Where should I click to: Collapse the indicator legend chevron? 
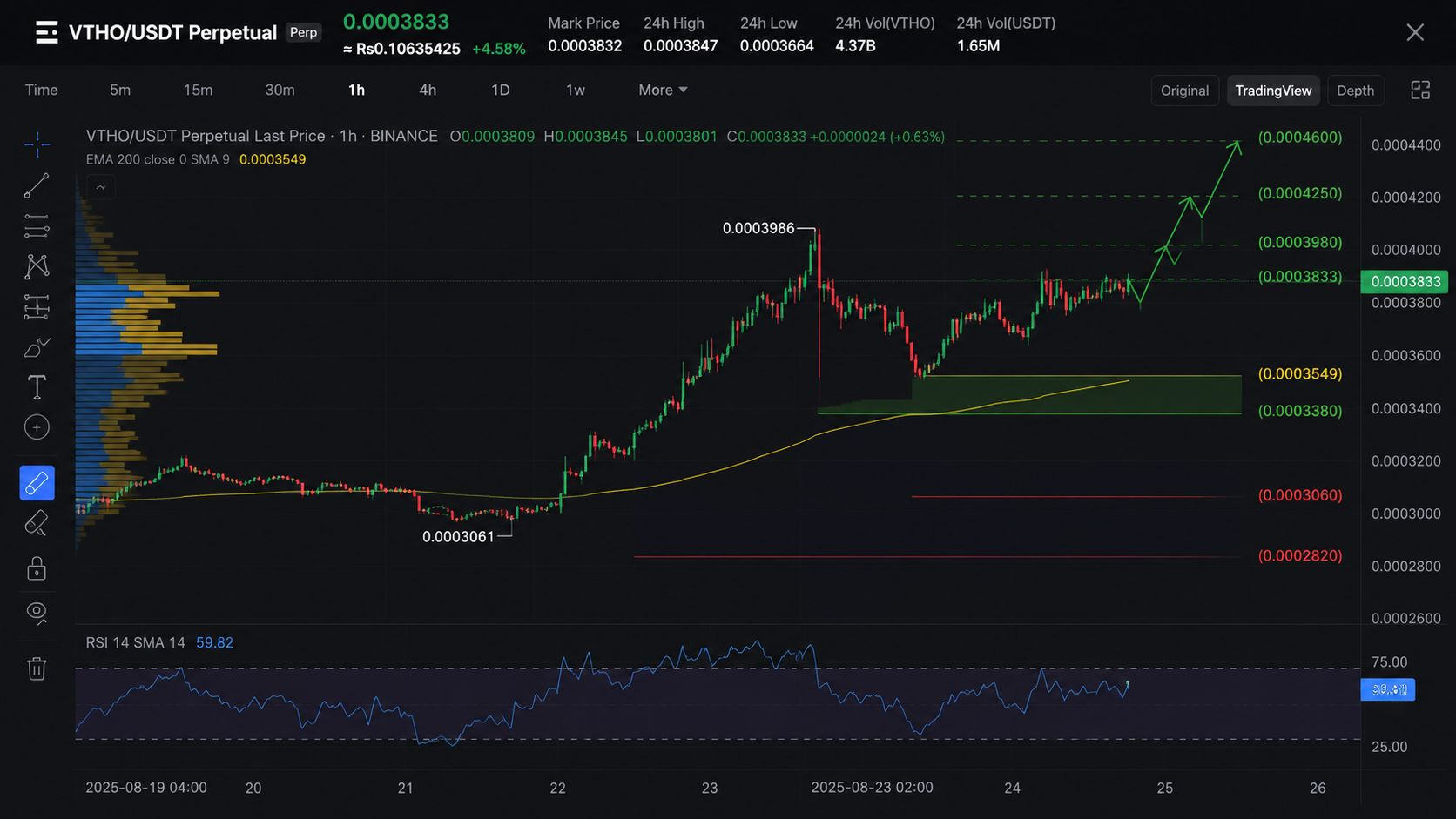tap(101, 187)
